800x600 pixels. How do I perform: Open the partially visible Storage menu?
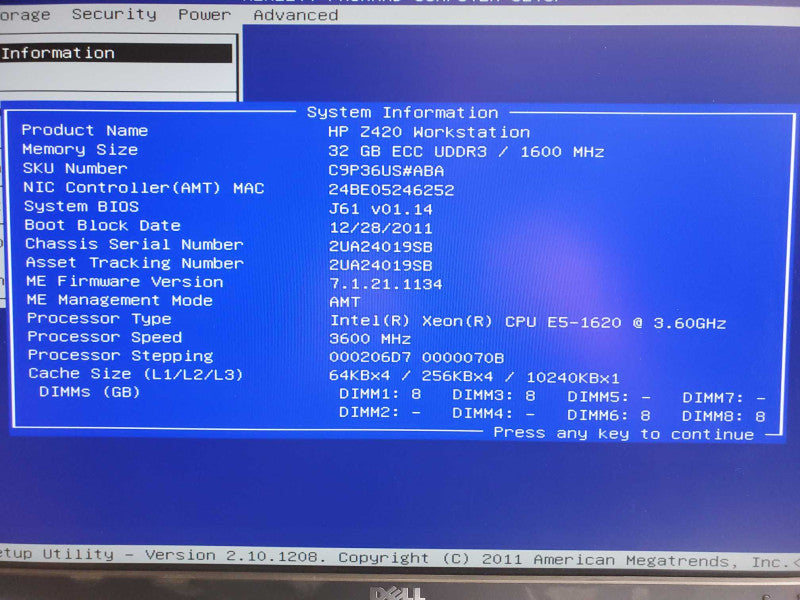(25, 15)
